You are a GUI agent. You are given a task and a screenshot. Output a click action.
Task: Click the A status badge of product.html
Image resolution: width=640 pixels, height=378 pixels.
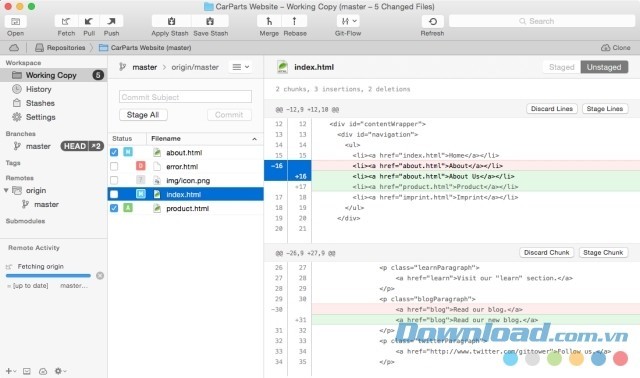coord(128,208)
